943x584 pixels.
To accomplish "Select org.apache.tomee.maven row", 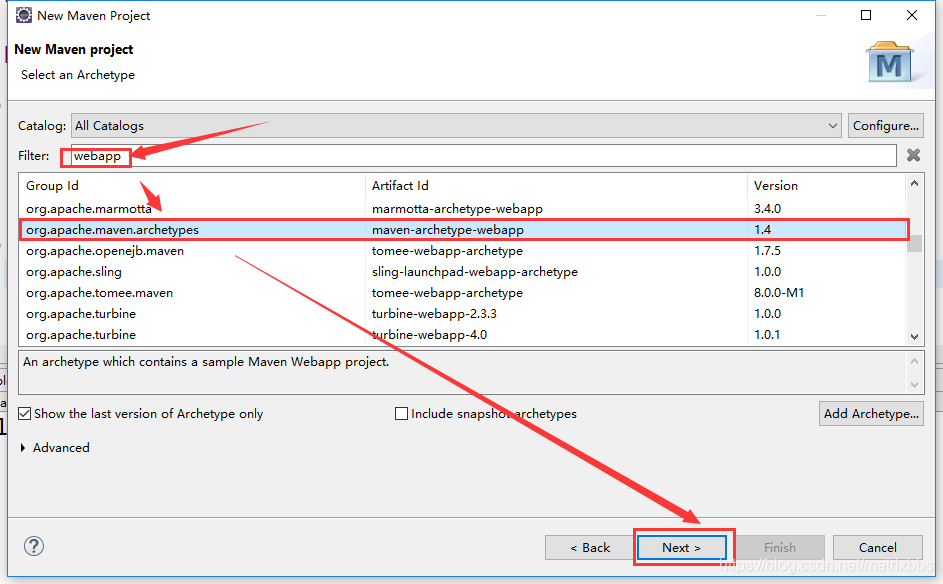I will [463, 293].
